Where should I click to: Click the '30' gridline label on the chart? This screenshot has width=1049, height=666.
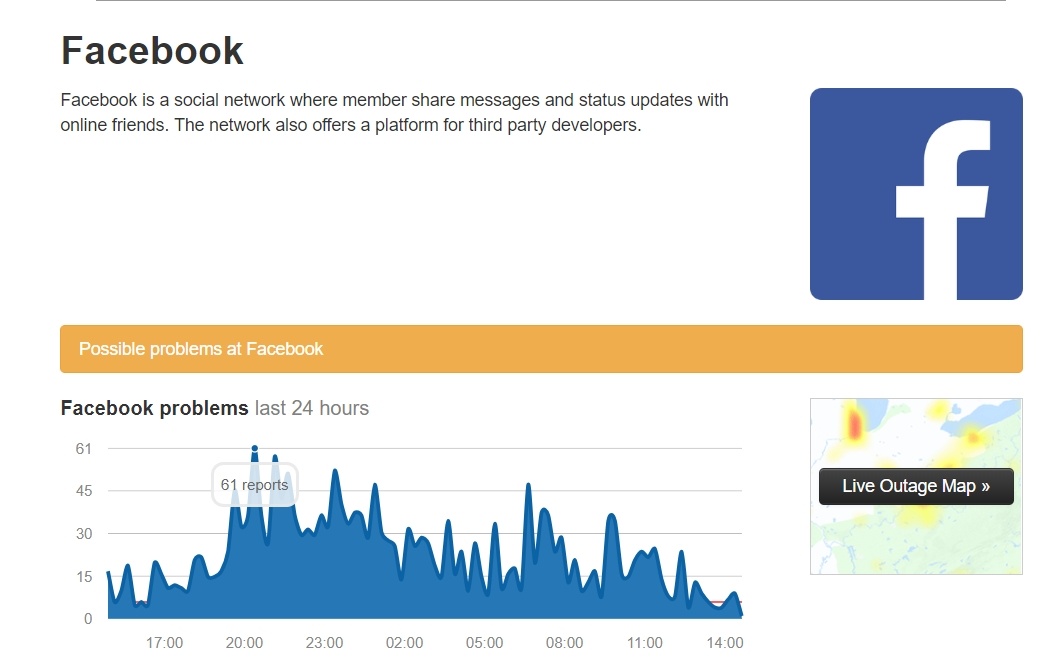click(83, 533)
